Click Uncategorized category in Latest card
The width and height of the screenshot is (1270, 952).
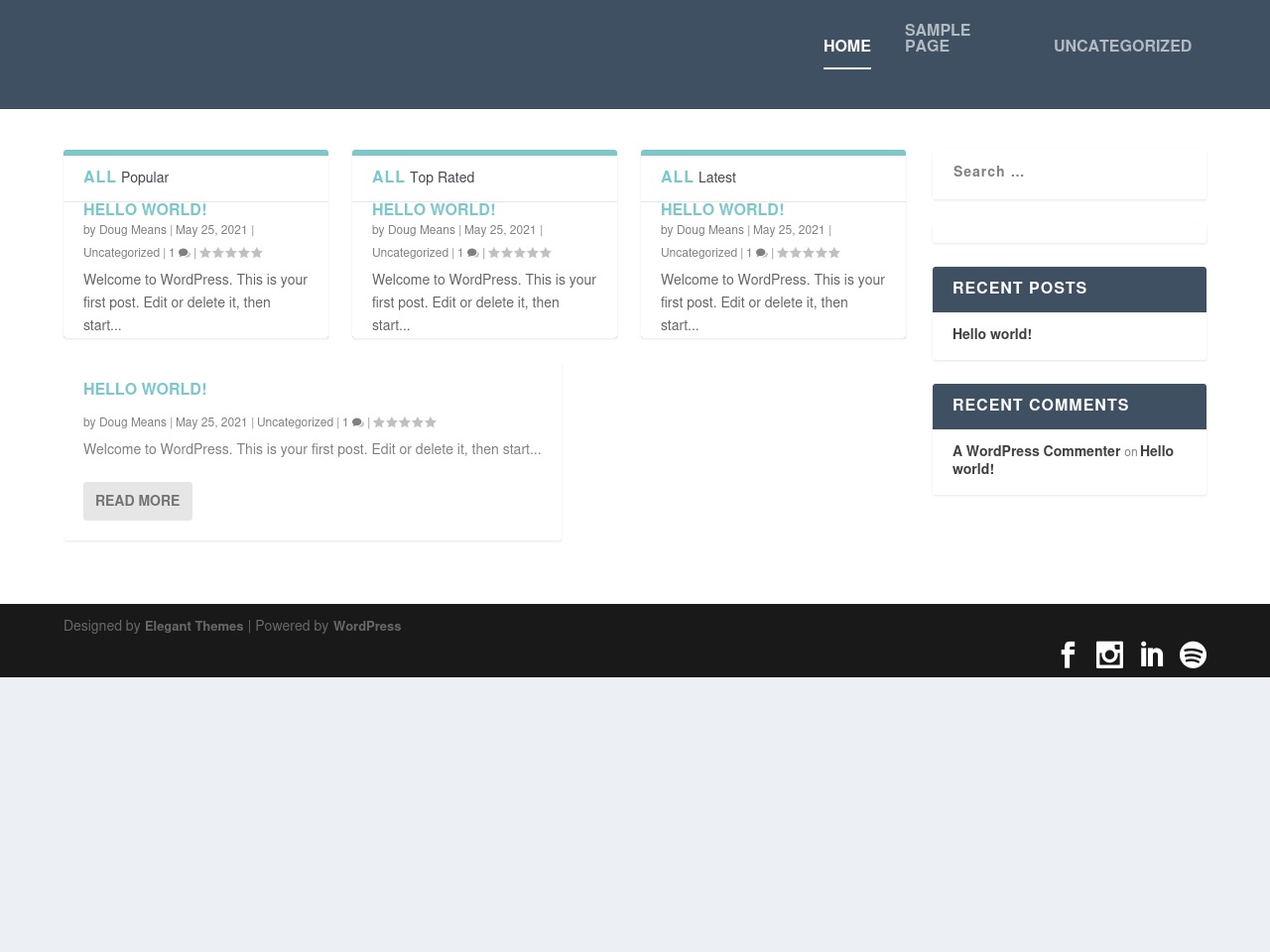pyautogui.click(x=698, y=253)
